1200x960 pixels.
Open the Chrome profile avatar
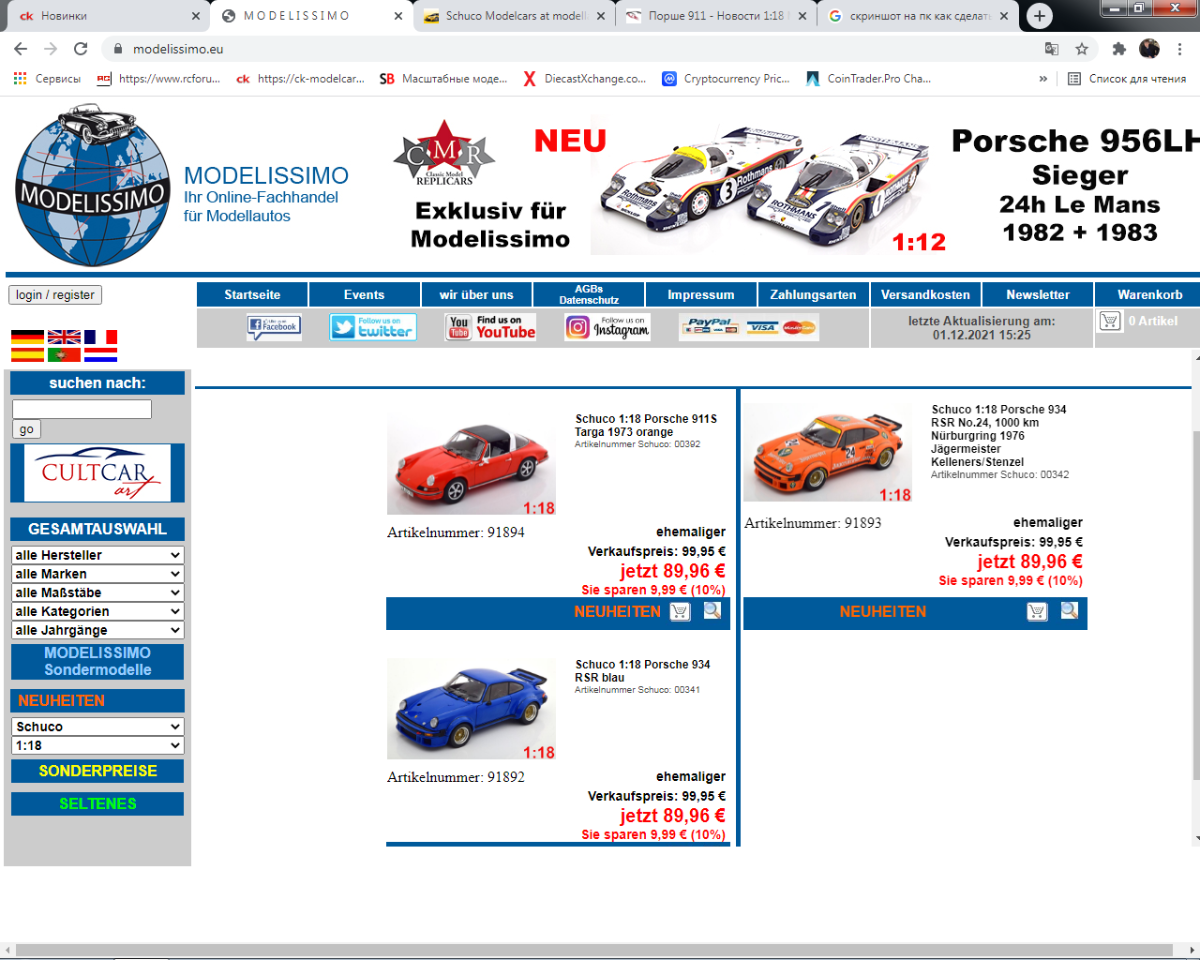coord(1149,49)
